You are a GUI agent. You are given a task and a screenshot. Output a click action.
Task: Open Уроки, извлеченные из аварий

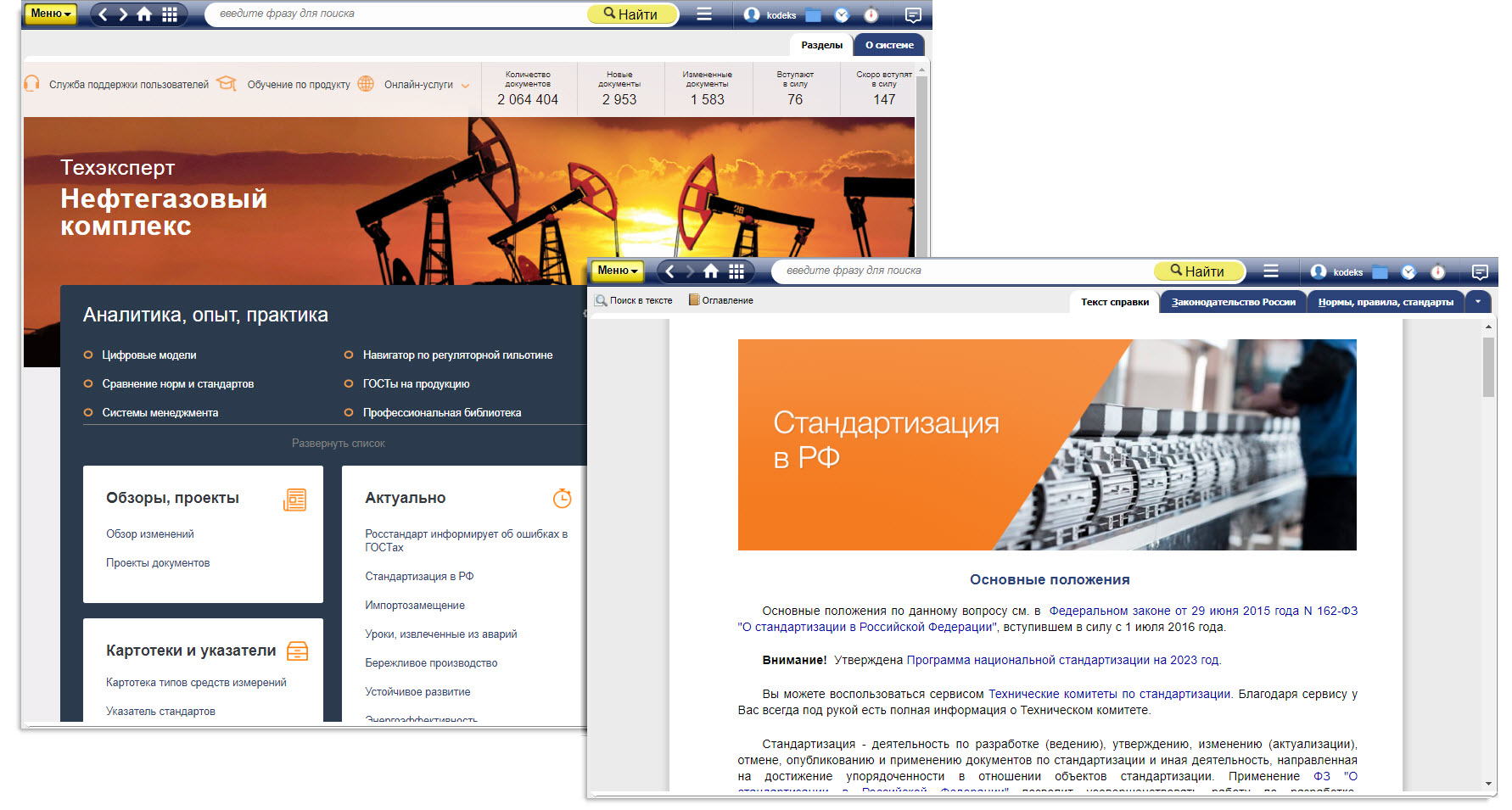tap(441, 634)
